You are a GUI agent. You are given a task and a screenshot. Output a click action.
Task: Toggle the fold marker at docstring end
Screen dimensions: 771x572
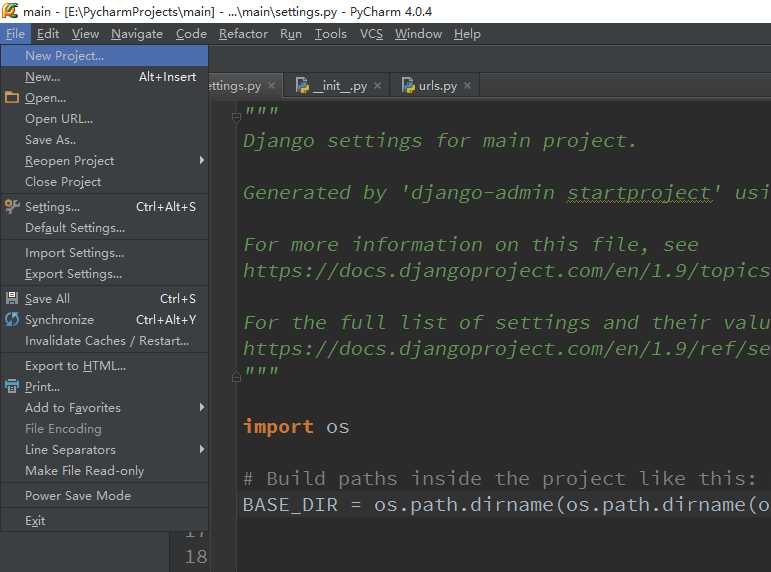tap(236, 377)
